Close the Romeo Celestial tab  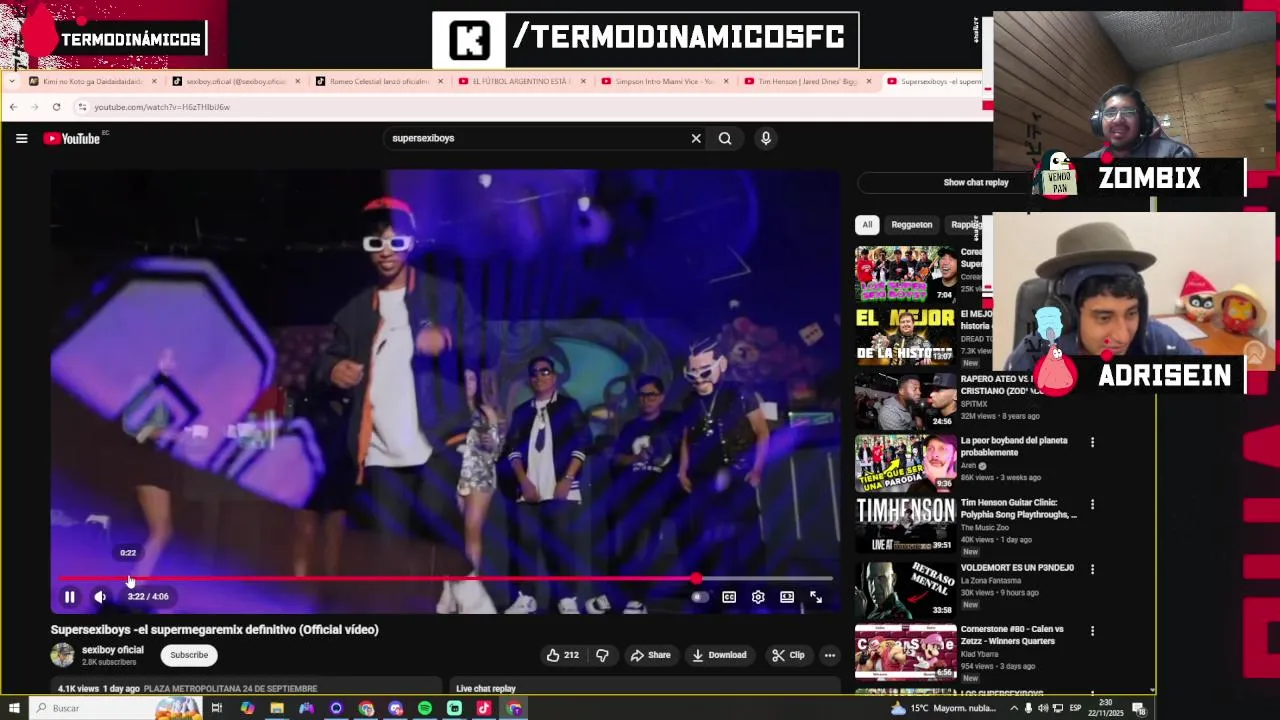(440, 81)
